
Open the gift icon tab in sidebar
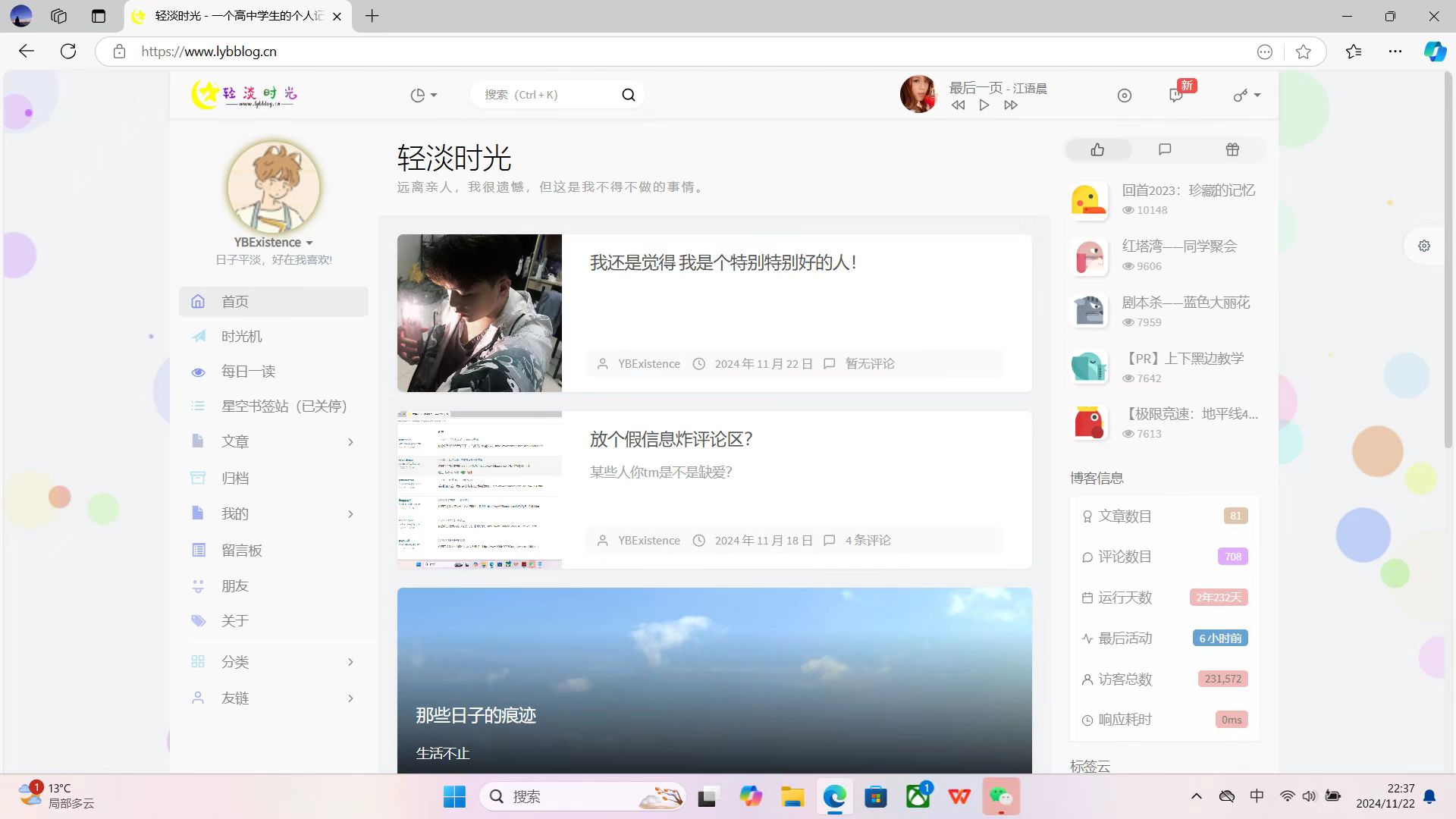[x=1232, y=149]
